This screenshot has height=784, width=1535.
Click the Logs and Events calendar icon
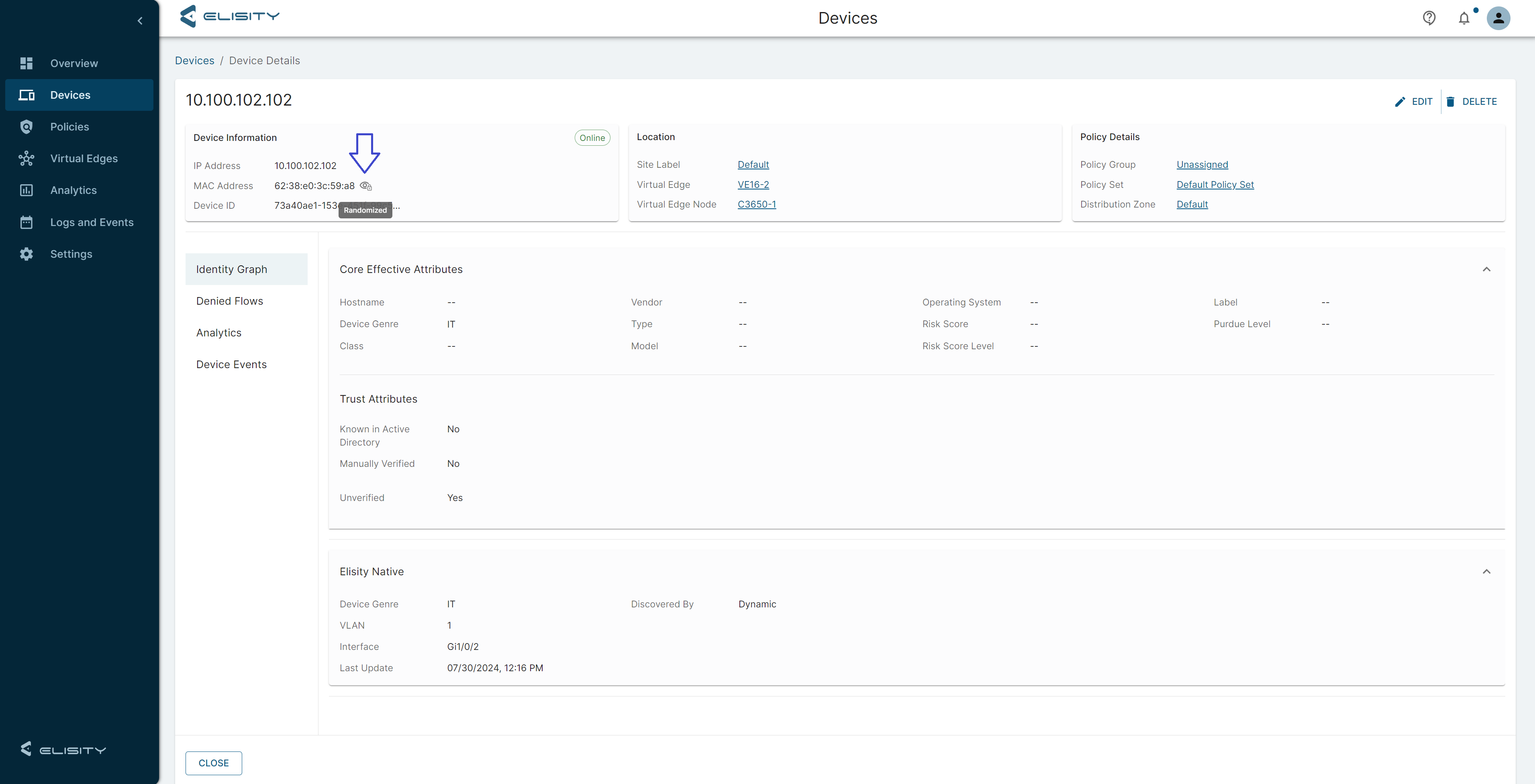point(26,222)
